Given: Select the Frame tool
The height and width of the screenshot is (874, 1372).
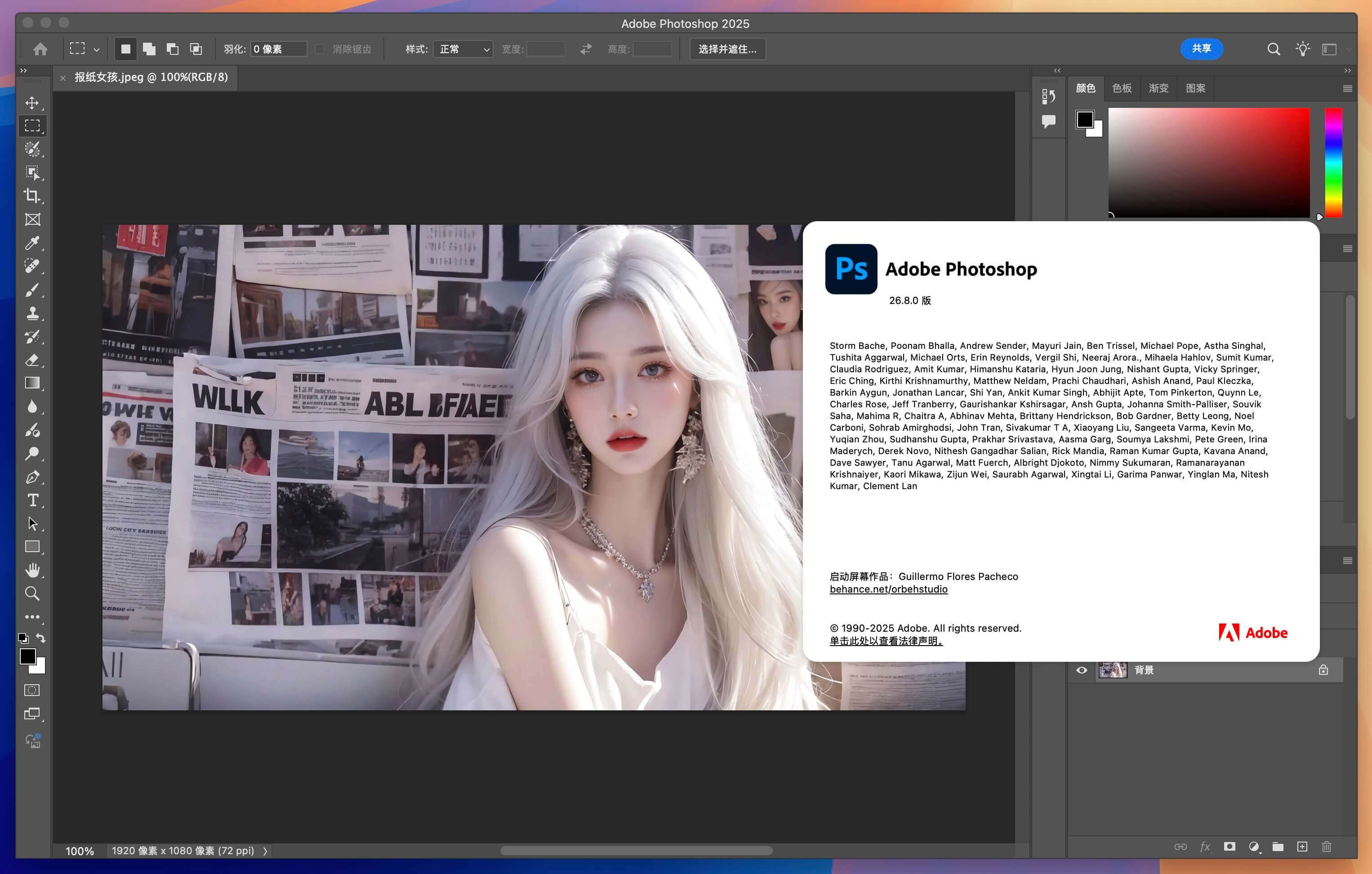Looking at the screenshot, I should coord(32,219).
